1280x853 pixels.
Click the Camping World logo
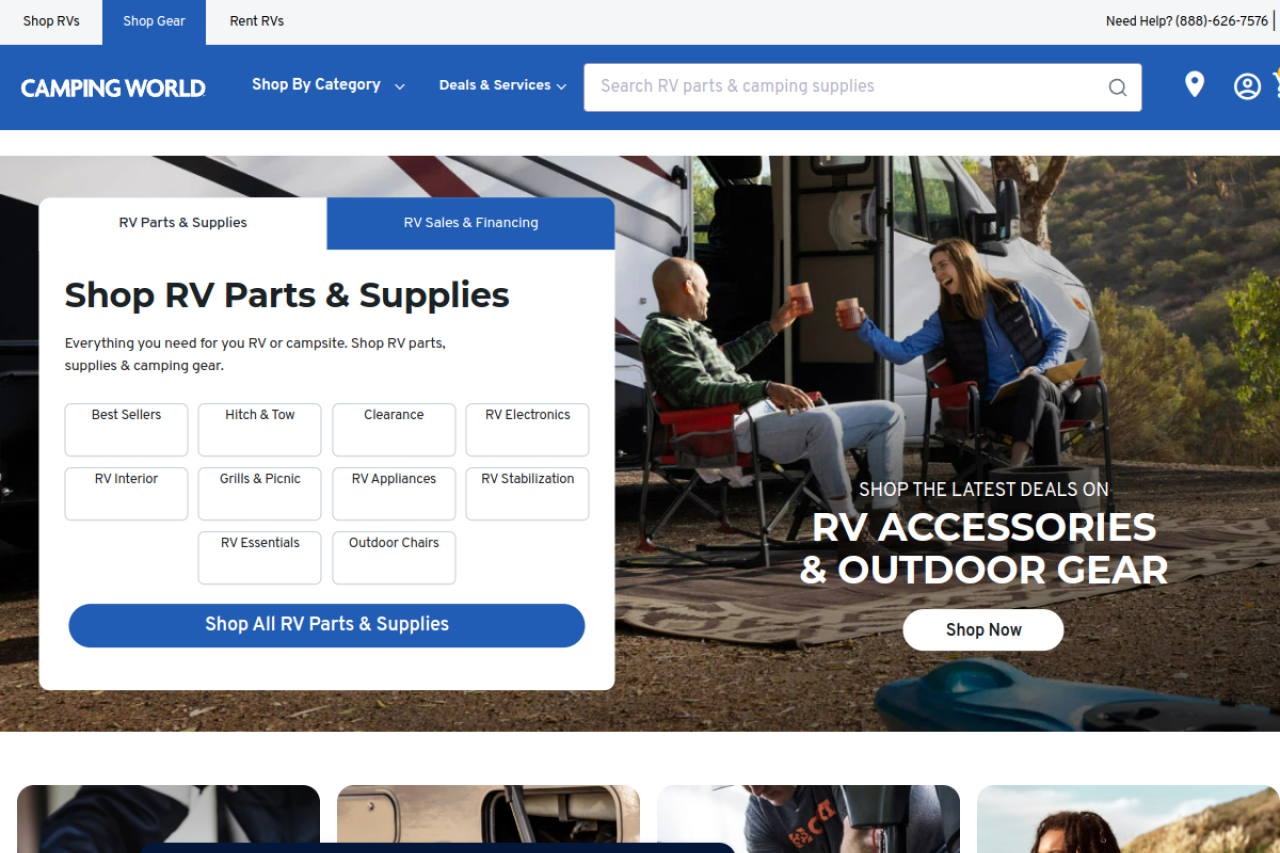coord(113,88)
